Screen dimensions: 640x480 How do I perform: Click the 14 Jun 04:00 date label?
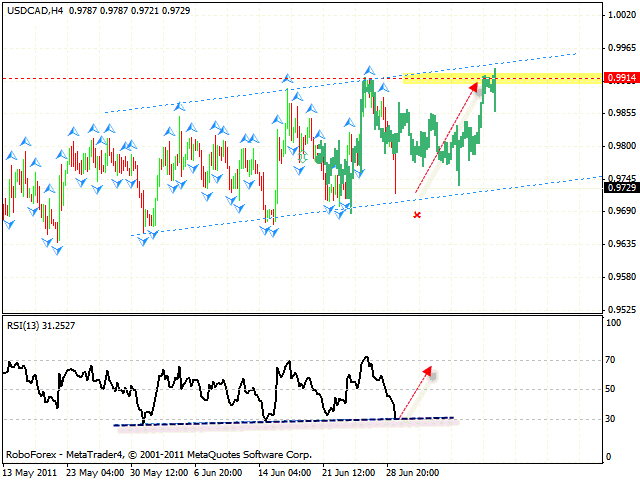click(x=285, y=470)
